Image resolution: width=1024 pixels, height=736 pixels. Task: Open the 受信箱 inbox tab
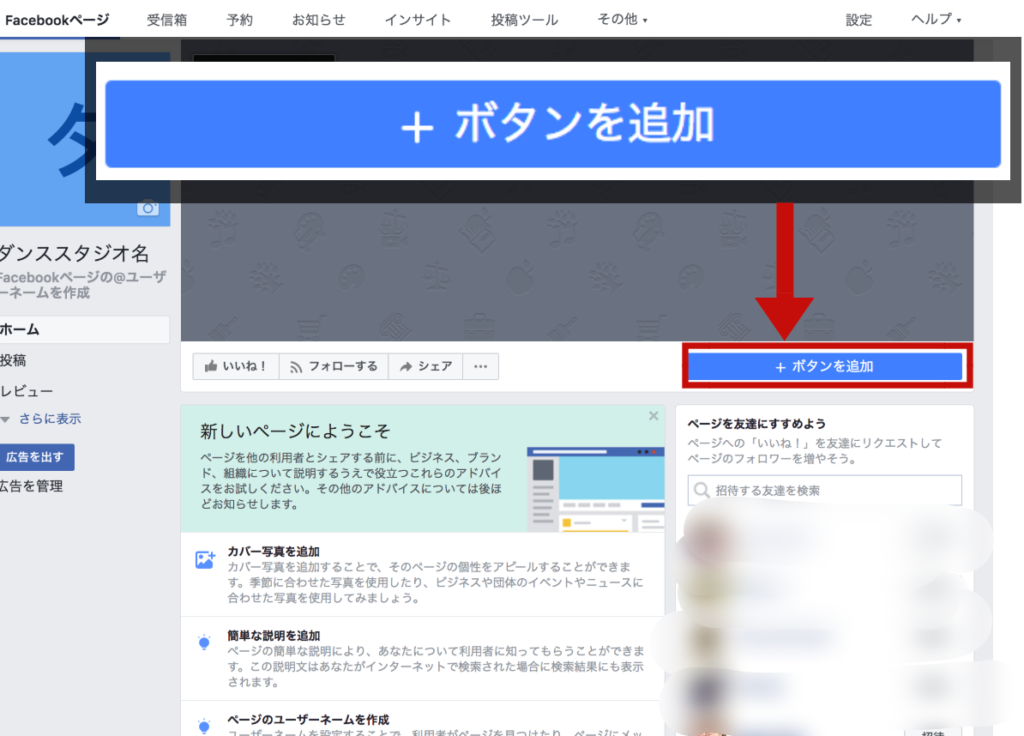[x=167, y=20]
